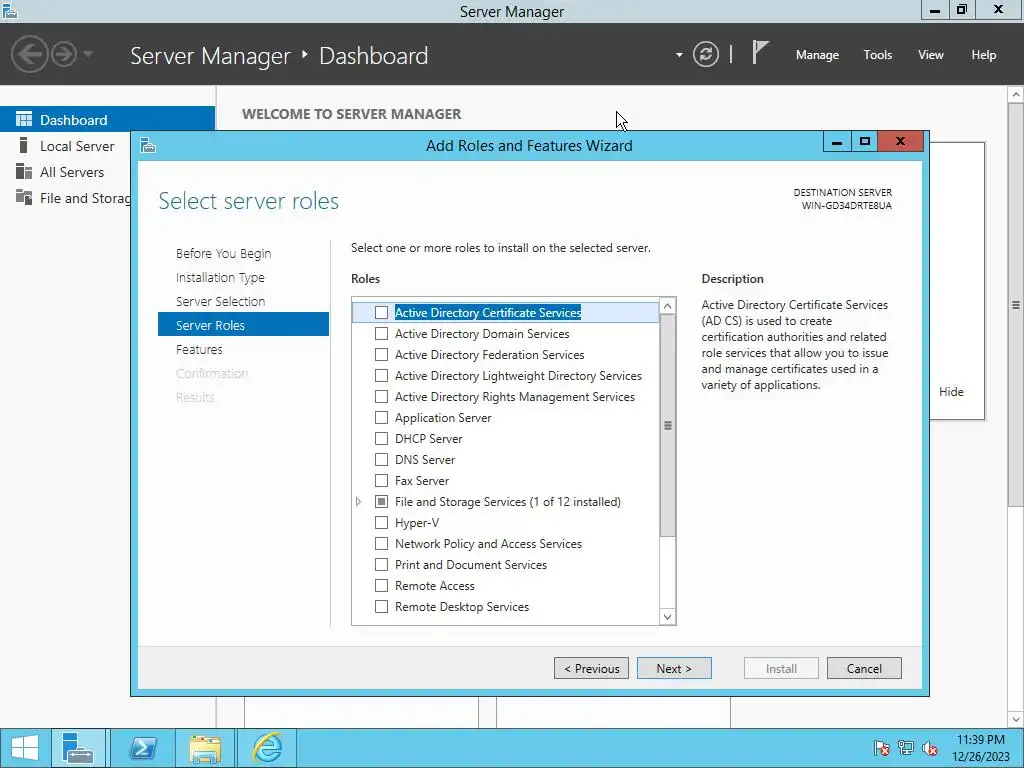Click the Local Server icon

point(24,145)
